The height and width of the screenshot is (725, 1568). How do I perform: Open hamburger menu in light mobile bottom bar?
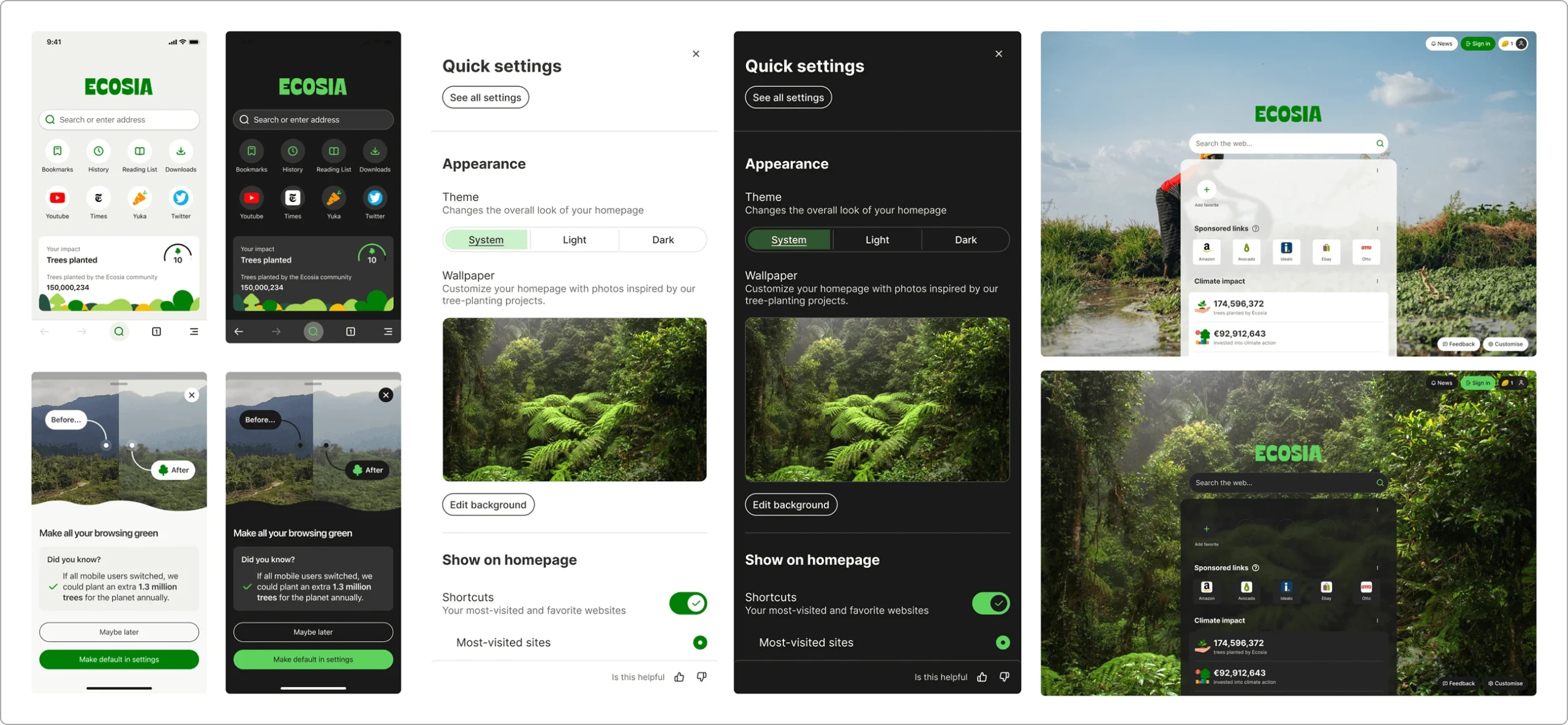(194, 331)
